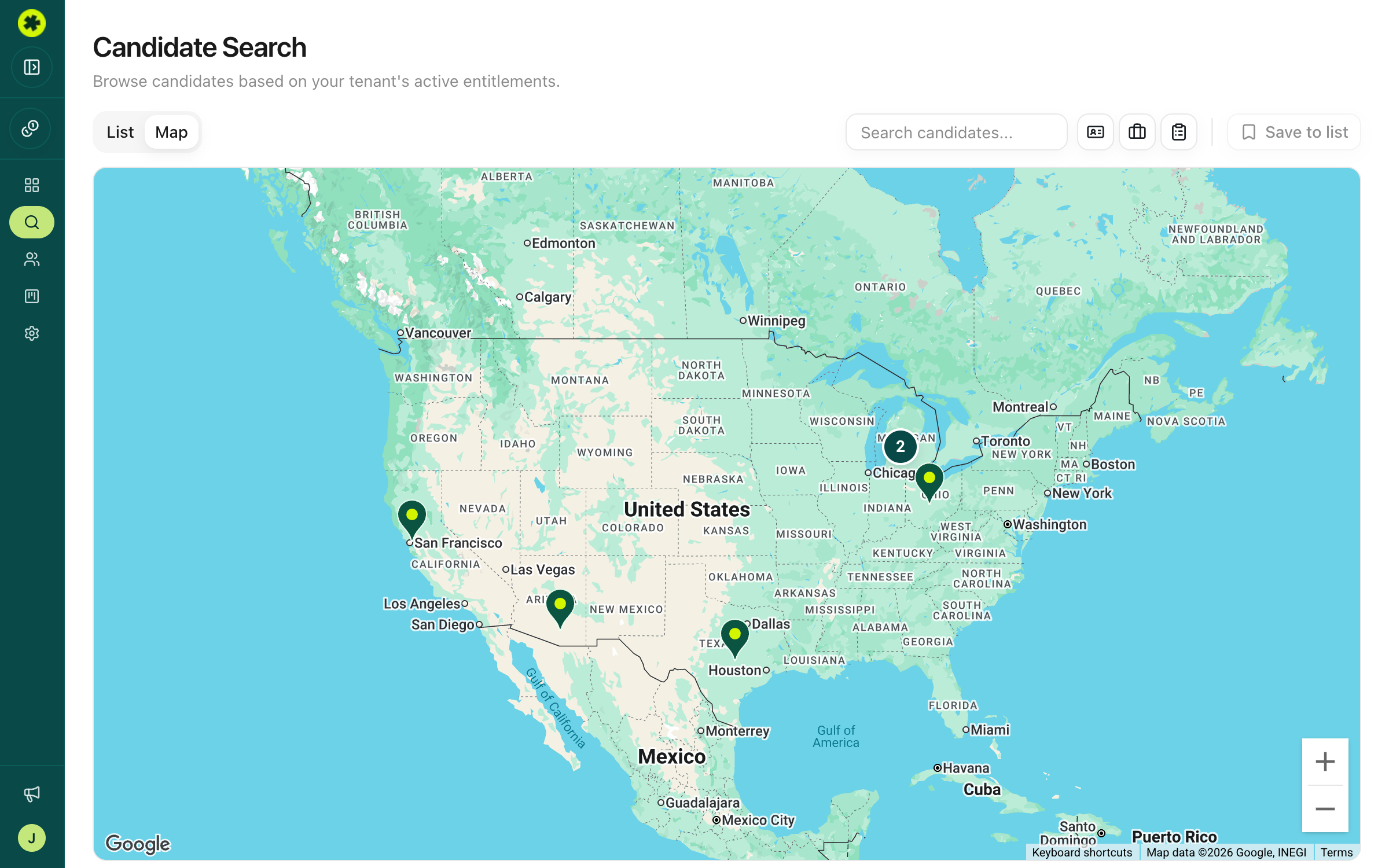Viewport: 1389px width, 868px height.
Task: Click the 'Houston' city label
Action: (735, 670)
